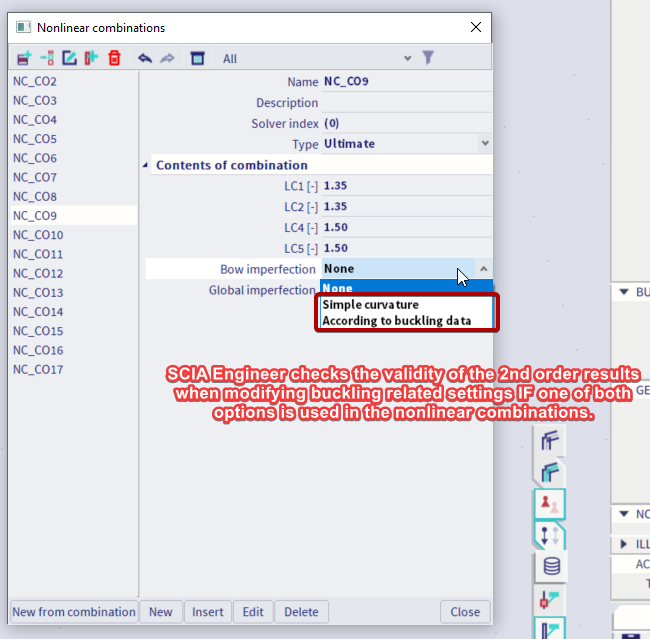Viewport: 650px width, 639px height.
Task: Click the new combination toolbar icon
Action: click(24, 58)
